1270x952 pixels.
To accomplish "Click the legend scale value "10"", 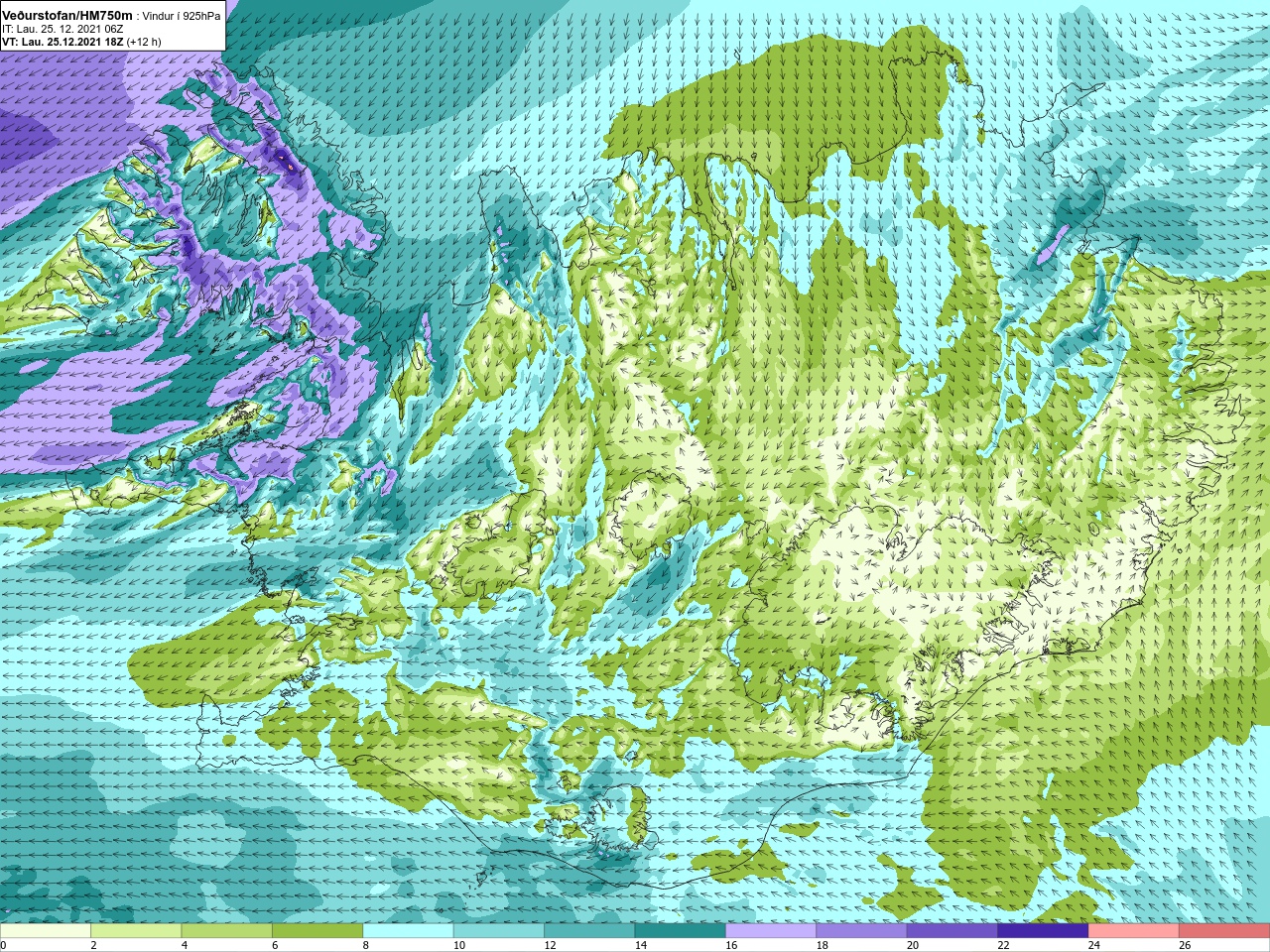I will 459,945.
